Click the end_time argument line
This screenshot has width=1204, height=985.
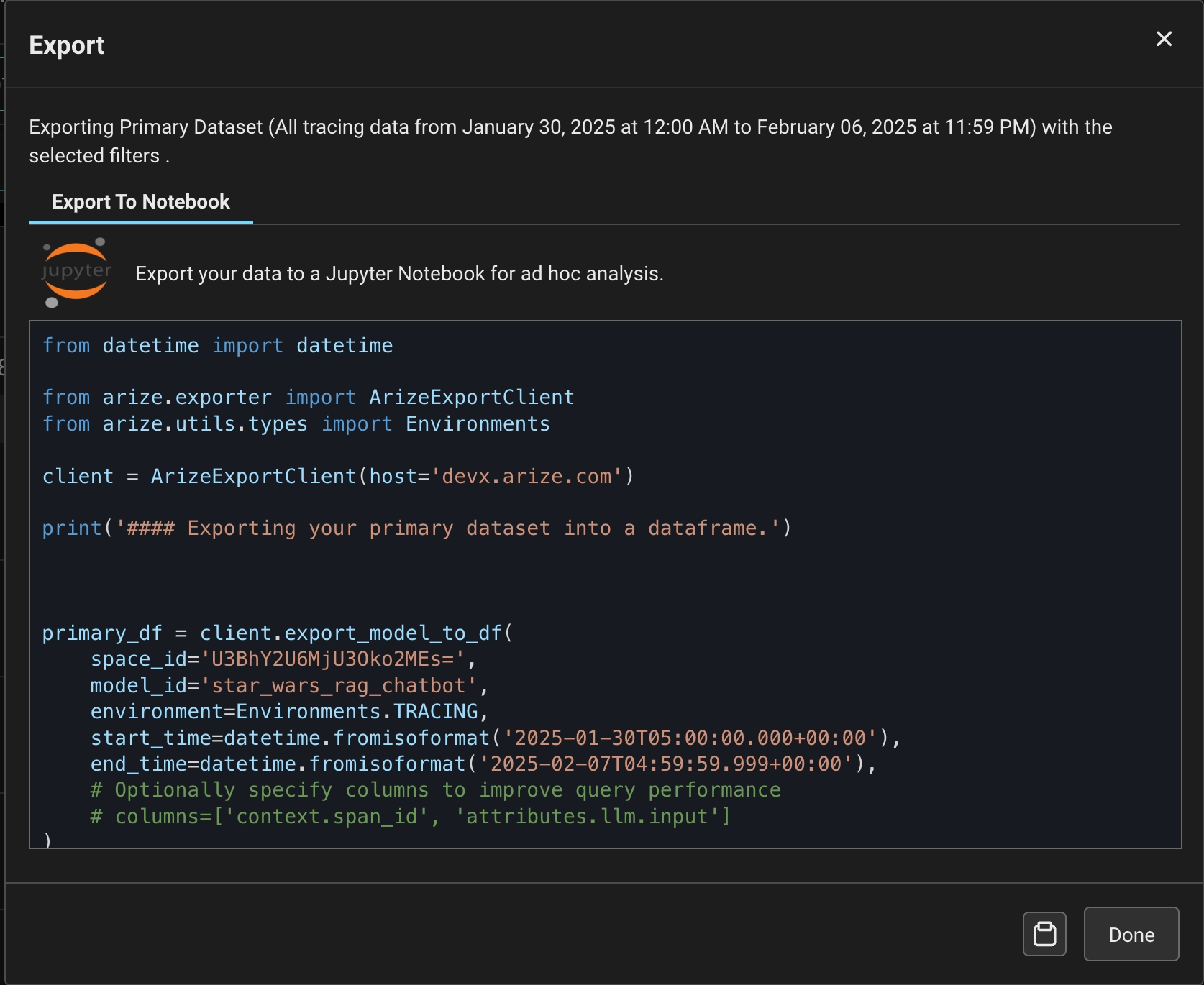click(483, 764)
